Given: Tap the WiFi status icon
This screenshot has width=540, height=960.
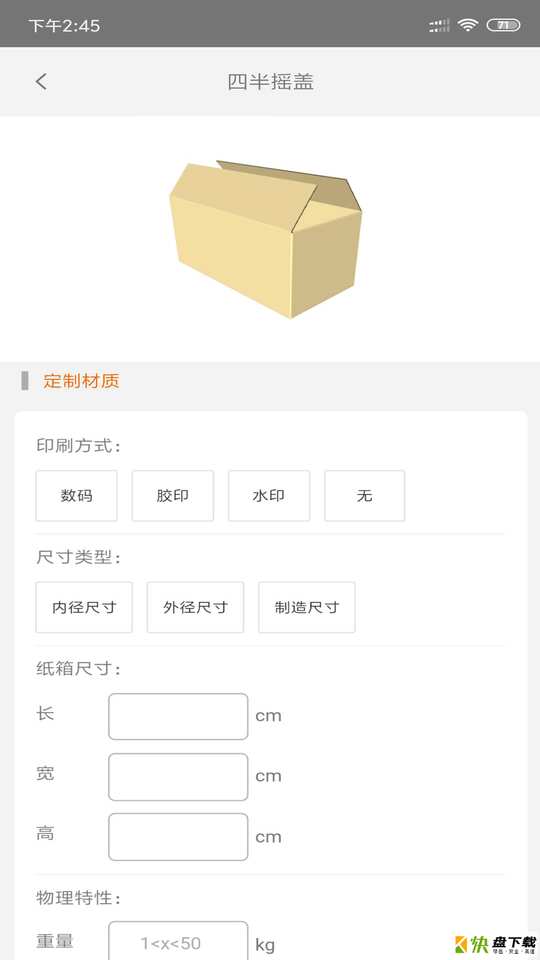Looking at the screenshot, I should coord(468,25).
